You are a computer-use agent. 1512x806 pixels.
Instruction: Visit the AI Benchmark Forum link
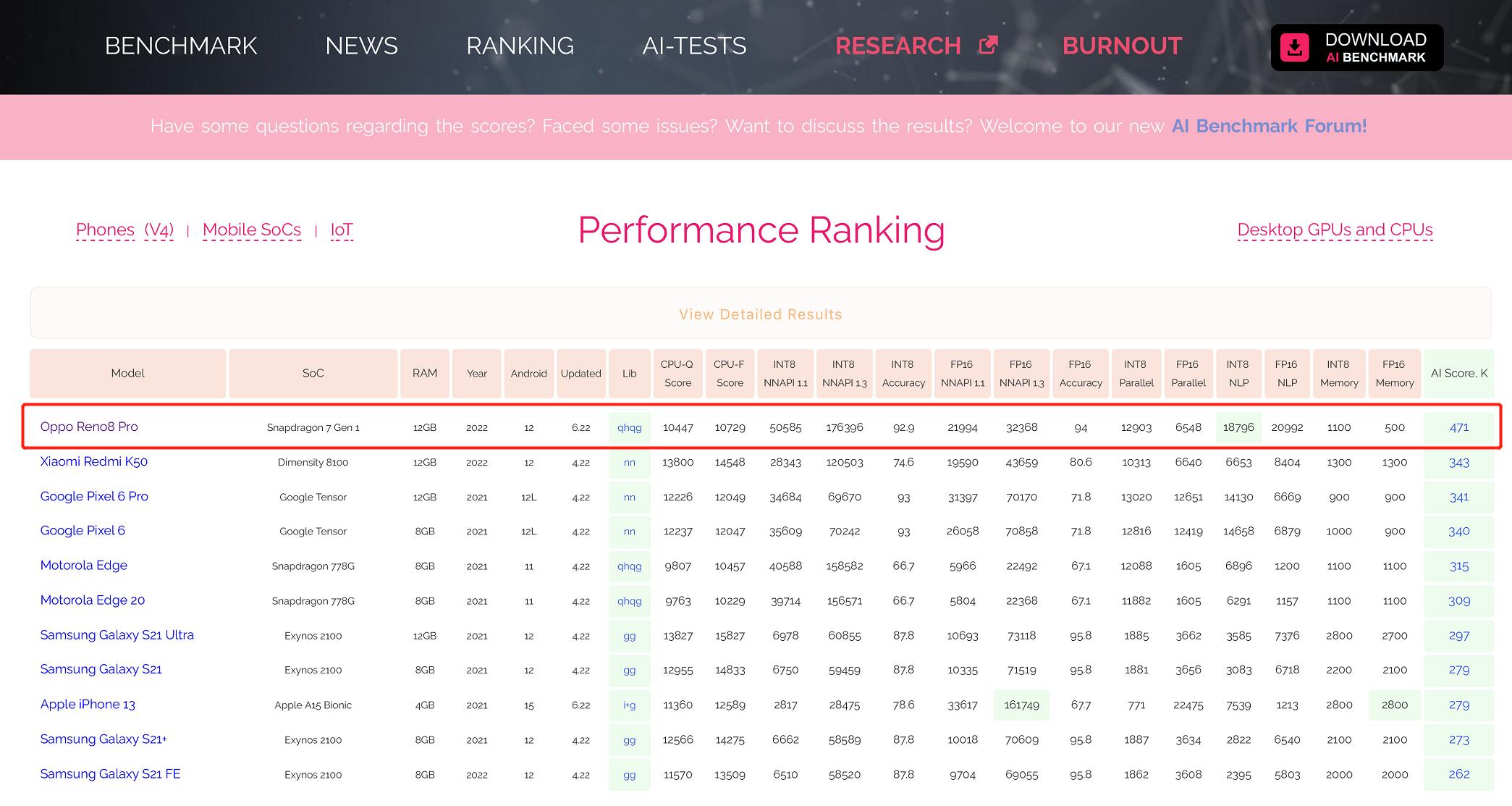[x=1269, y=126]
